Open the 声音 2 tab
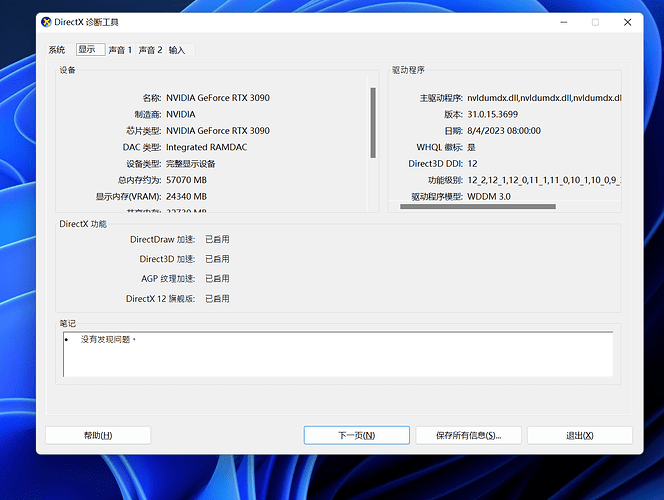664x500 pixels. [151, 50]
